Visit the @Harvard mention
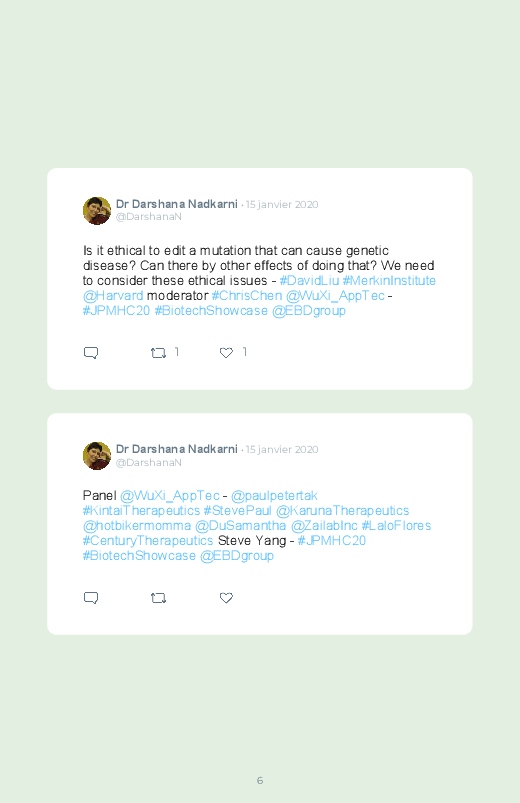 (x=113, y=295)
